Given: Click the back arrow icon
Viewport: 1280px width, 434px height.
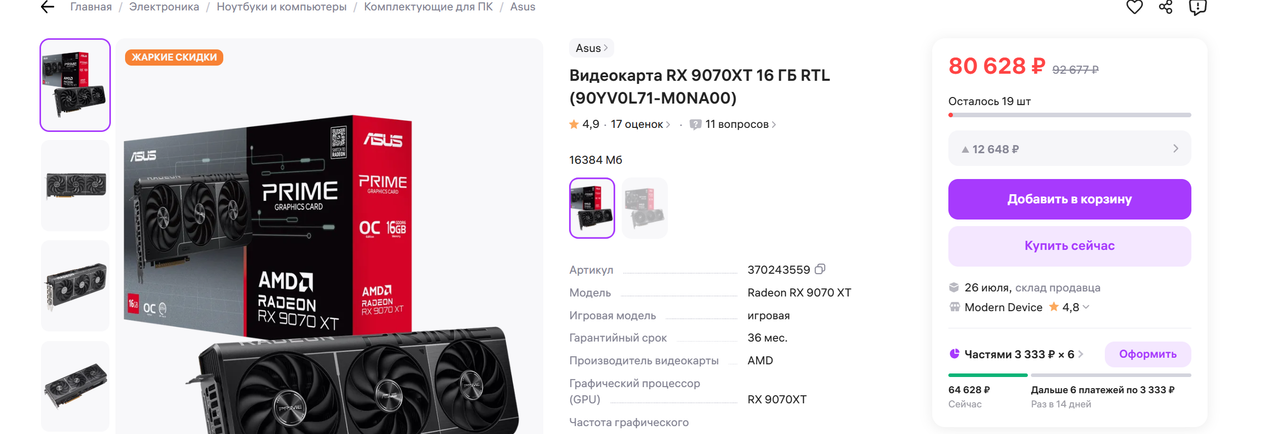Looking at the screenshot, I should point(47,7).
